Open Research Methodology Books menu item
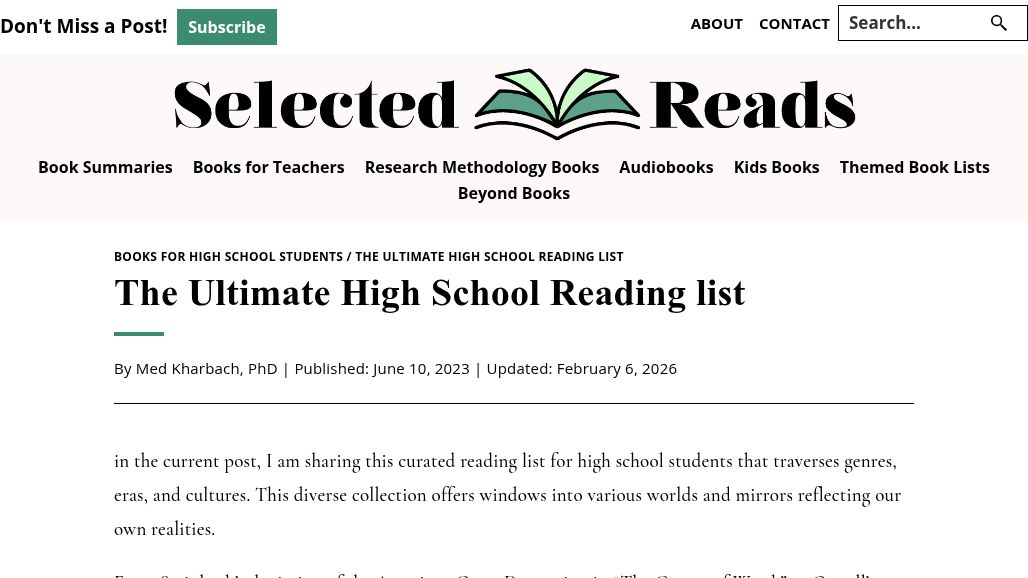1028x578 pixels. [x=481, y=167]
